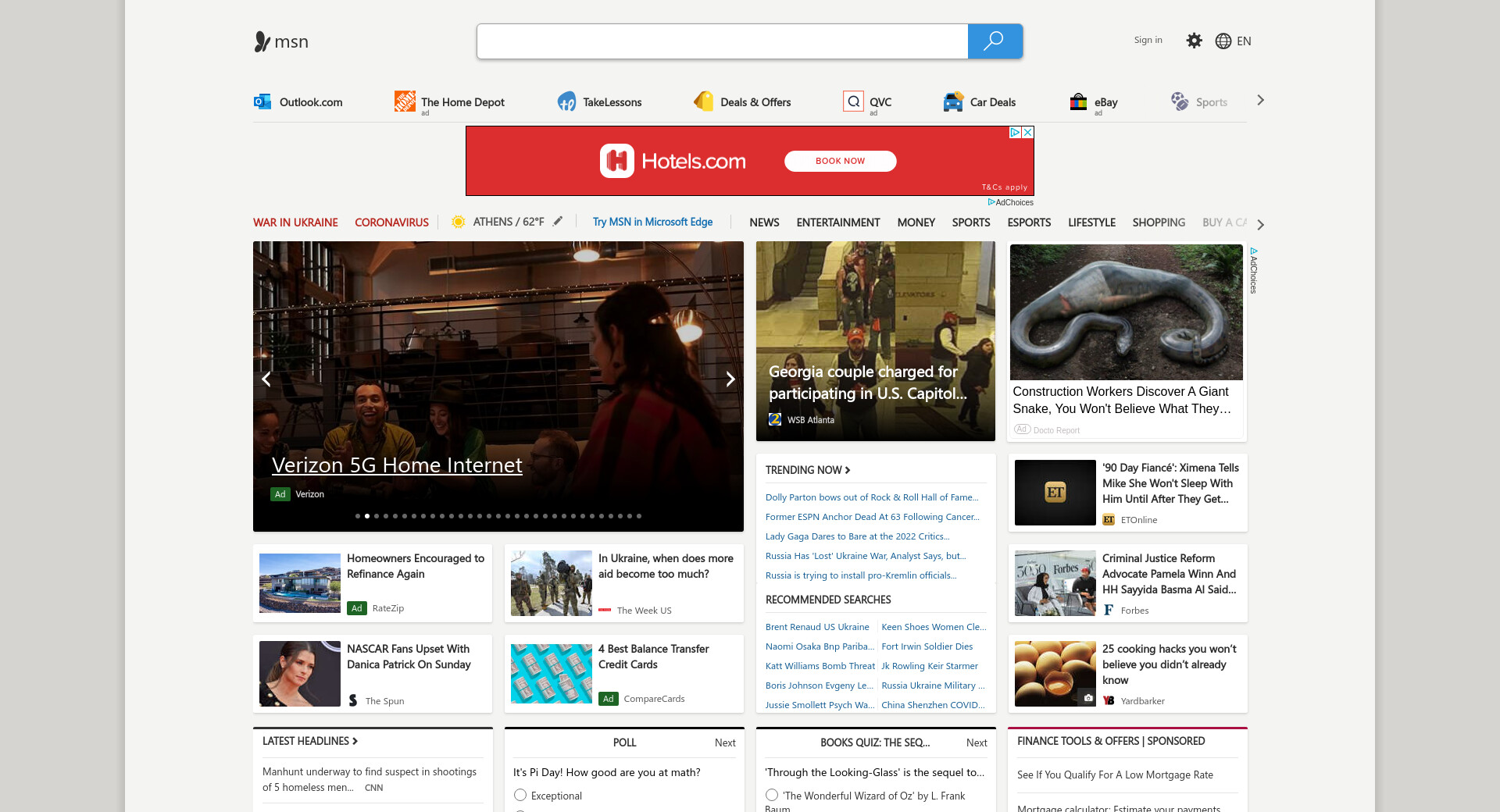Open the Money navigation tab
Screen dimensions: 1500x812
click(916, 223)
